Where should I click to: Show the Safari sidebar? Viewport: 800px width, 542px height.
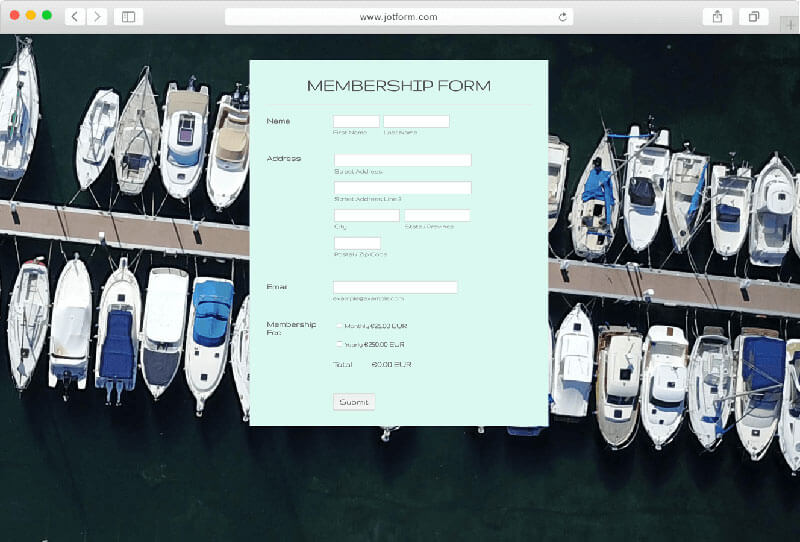point(129,16)
